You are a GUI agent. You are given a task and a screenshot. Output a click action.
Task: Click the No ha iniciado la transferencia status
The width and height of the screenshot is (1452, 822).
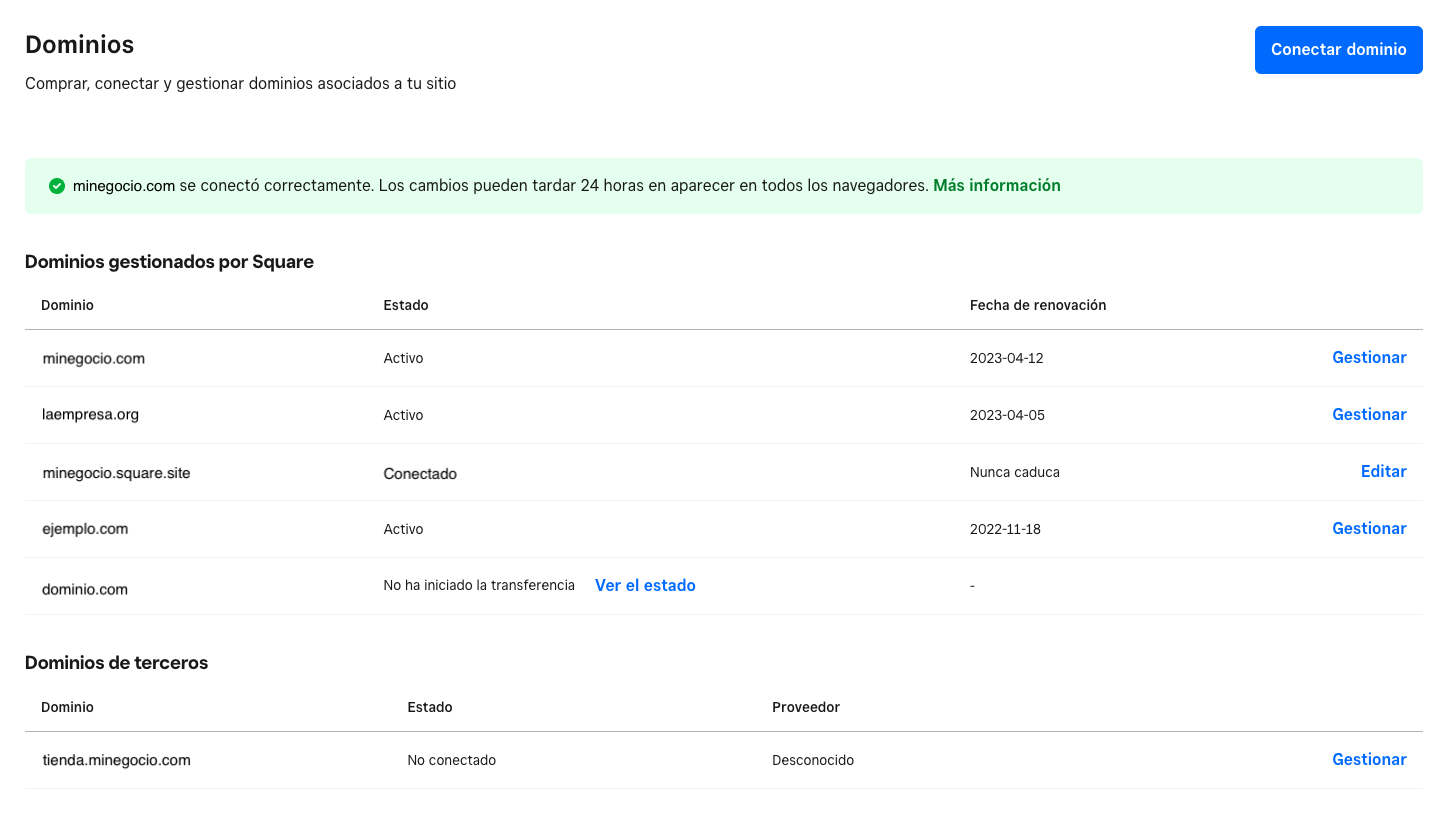(479, 585)
